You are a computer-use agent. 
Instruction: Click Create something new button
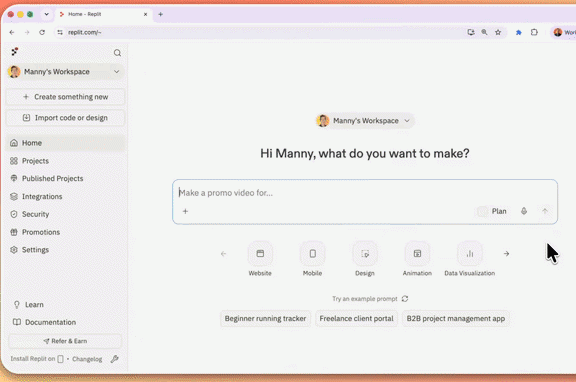(65, 97)
